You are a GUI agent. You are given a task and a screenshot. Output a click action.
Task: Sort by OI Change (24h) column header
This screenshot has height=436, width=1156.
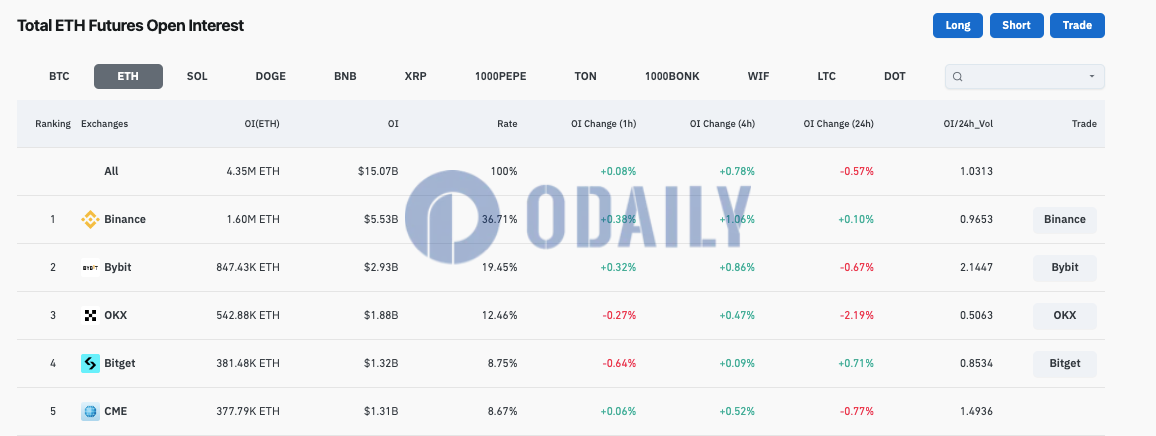click(838, 124)
